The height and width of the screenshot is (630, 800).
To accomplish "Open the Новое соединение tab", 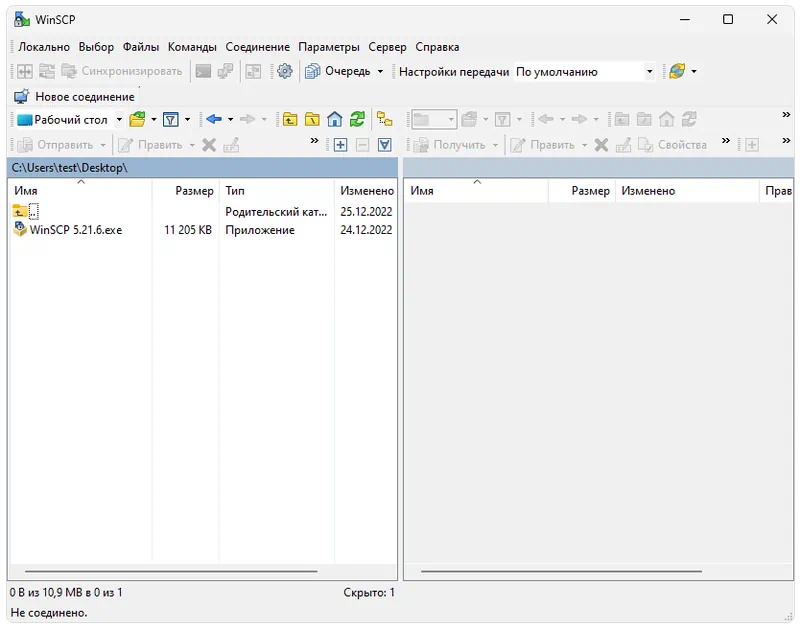I will coord(74,96).
